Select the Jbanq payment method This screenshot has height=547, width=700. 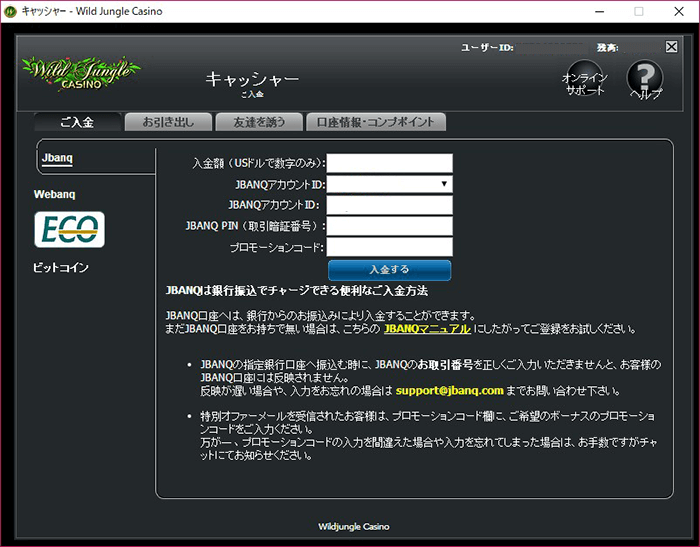coord(57,158)
